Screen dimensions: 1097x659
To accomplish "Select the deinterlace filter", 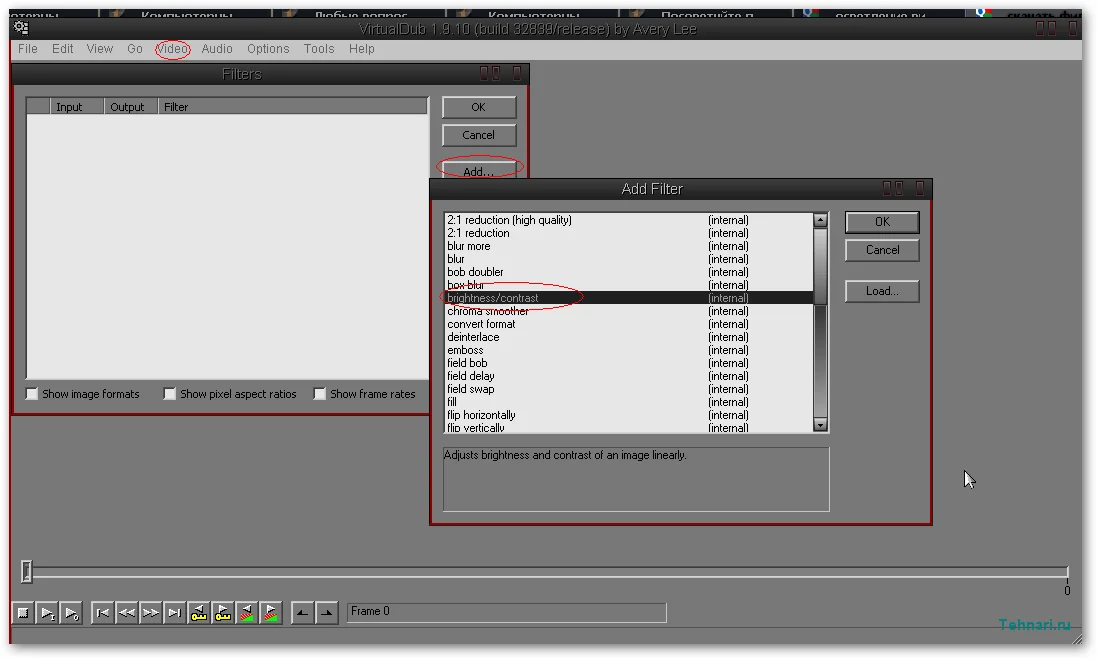I will 628,337.
